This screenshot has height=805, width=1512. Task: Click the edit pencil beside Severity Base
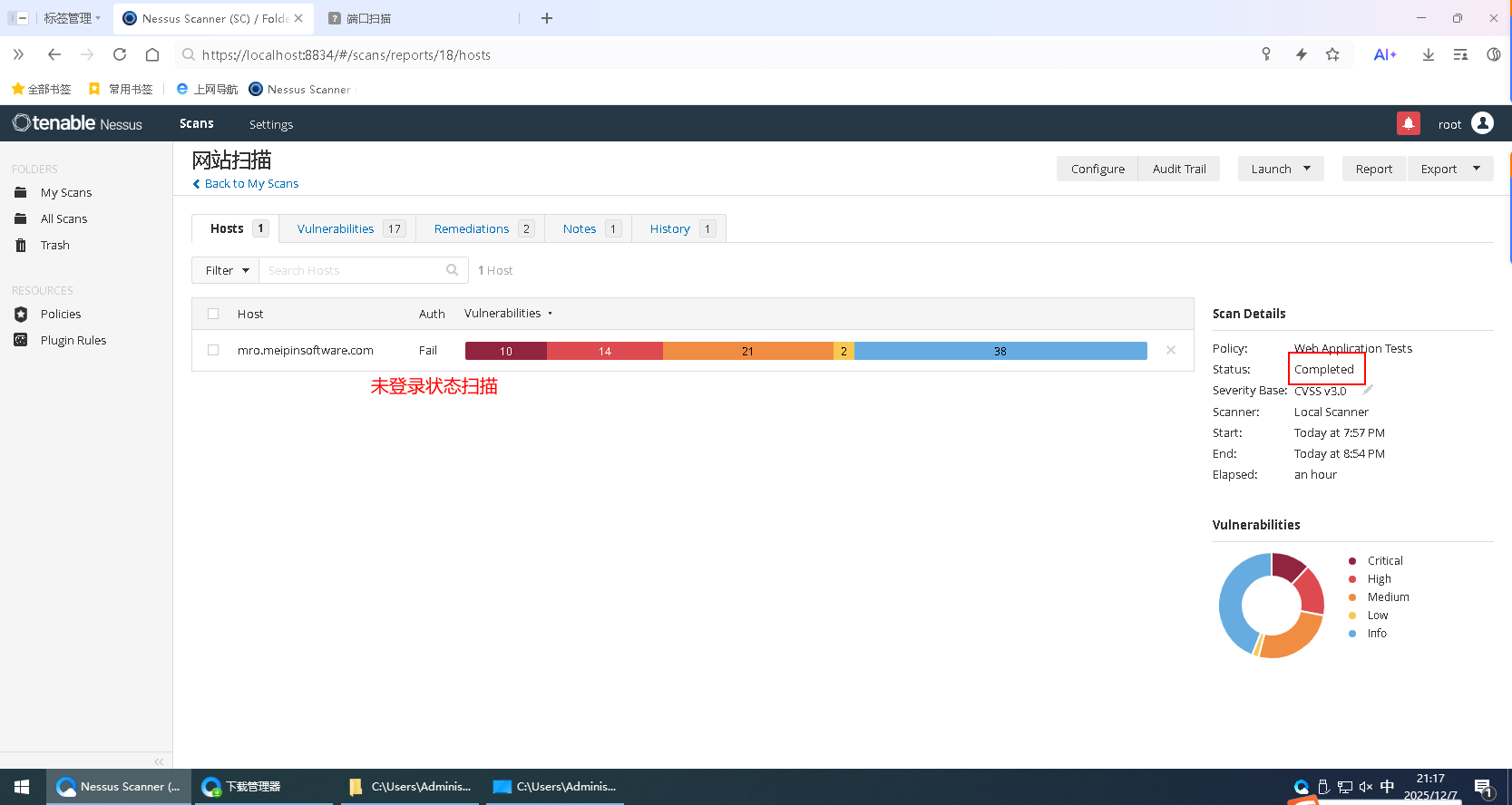click(x=1368, y=390)
